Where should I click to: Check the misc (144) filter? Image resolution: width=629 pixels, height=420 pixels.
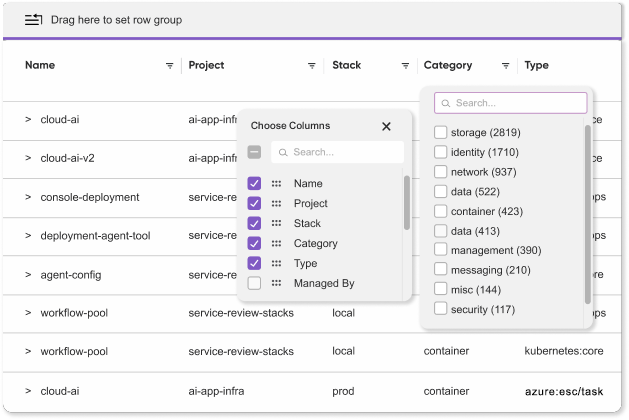pyautogui.click(x=440, y=289)
